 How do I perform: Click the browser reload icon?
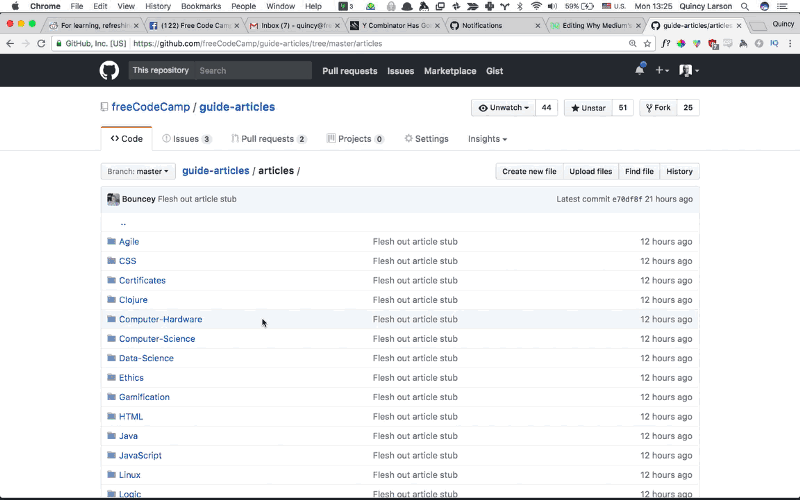(x=41, y=44)
